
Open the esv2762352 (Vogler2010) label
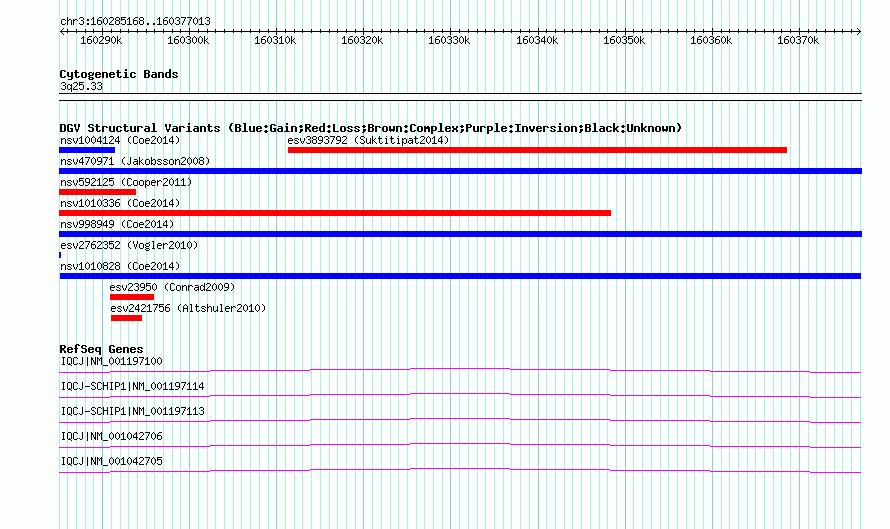point(129,245)
